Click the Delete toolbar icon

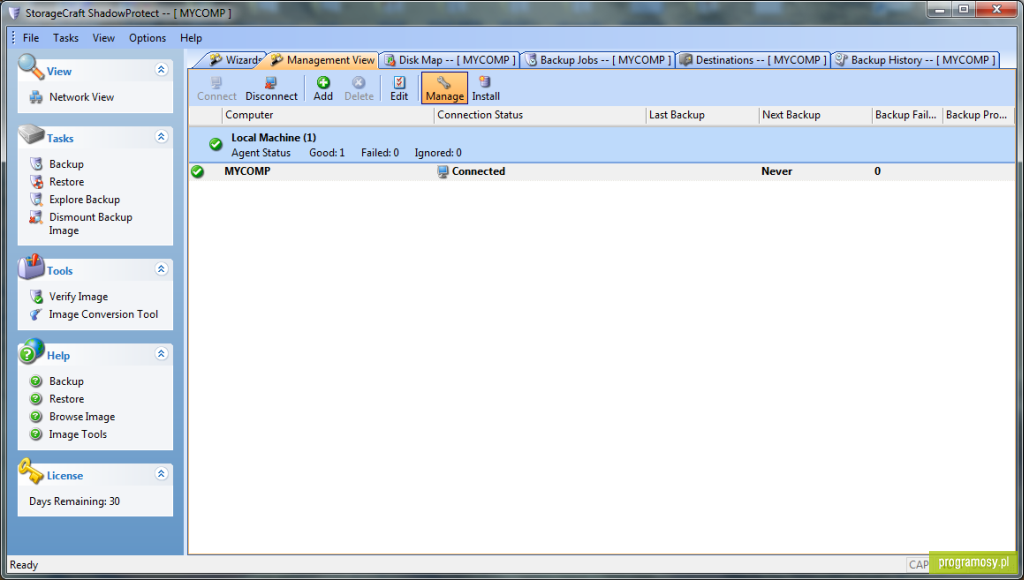(359, 82)
